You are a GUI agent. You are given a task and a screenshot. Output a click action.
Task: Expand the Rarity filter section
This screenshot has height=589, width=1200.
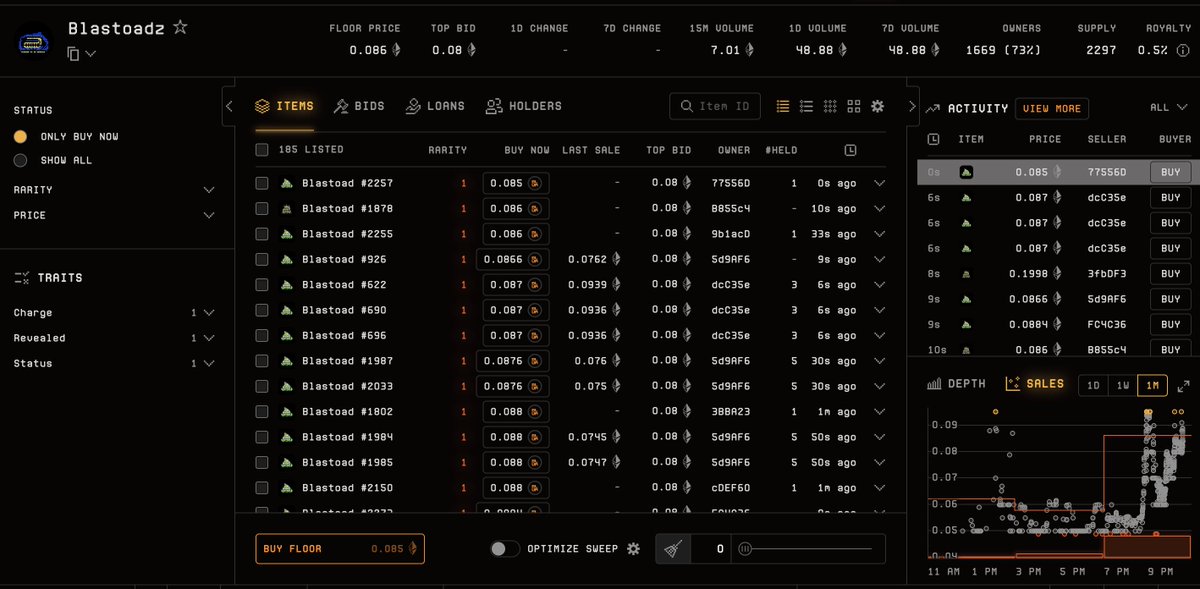tap(209, 189)
